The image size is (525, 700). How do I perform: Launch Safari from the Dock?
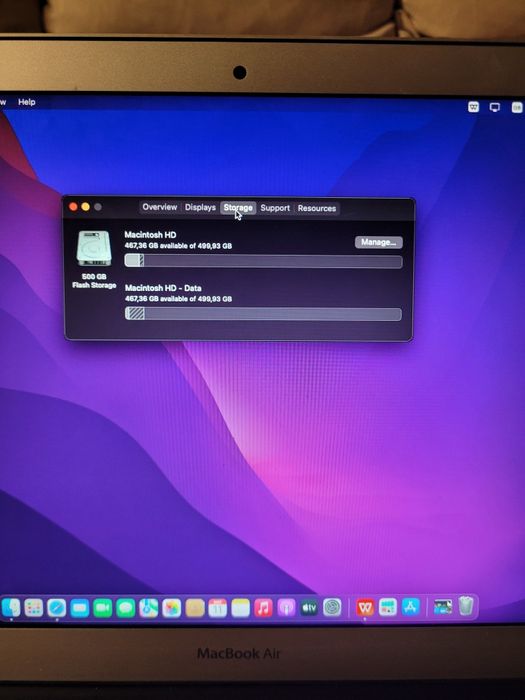(57, 608)
